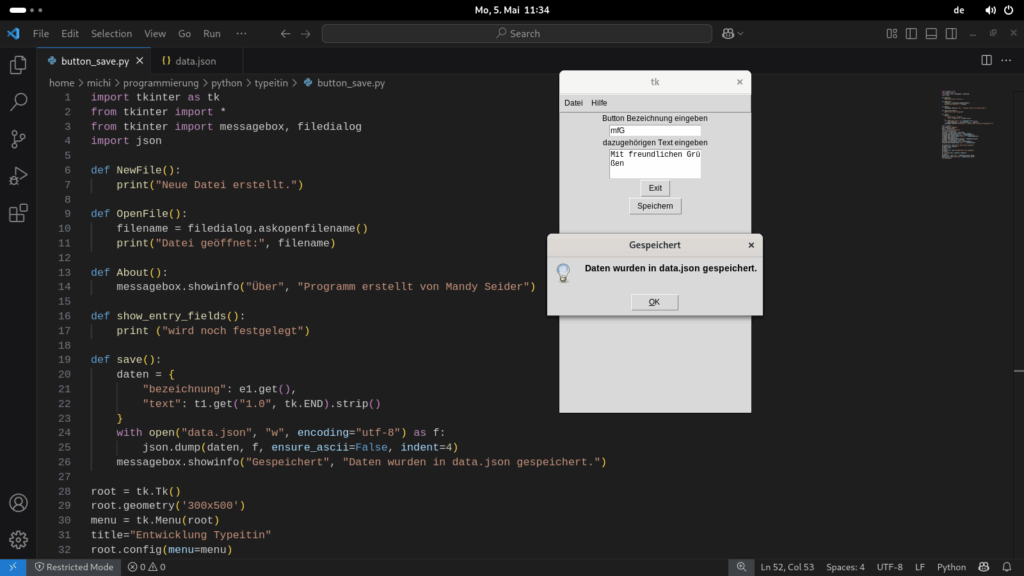
Task: Open the Run and Debug view
Action: tap(18, 176)
